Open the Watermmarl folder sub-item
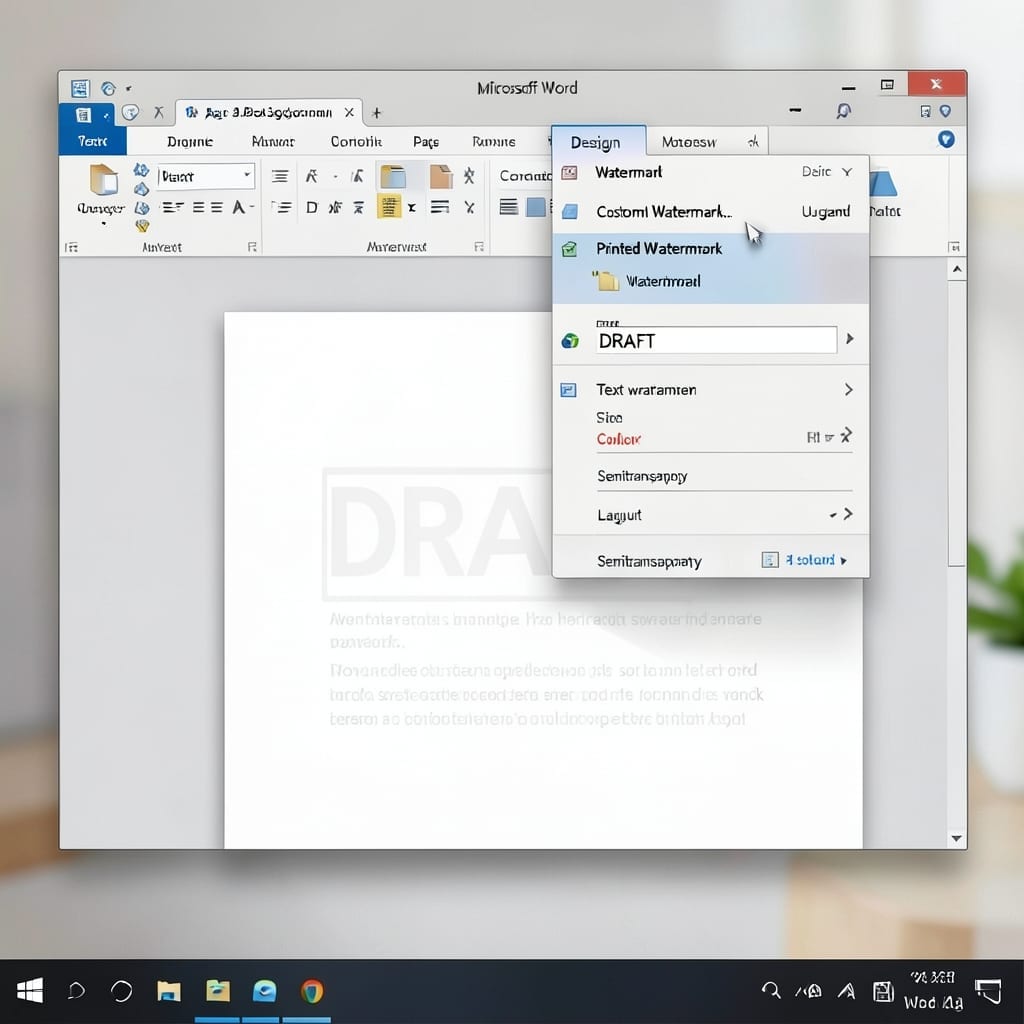The width and height of the screenshot is (1024, 1024). point(663,281)
